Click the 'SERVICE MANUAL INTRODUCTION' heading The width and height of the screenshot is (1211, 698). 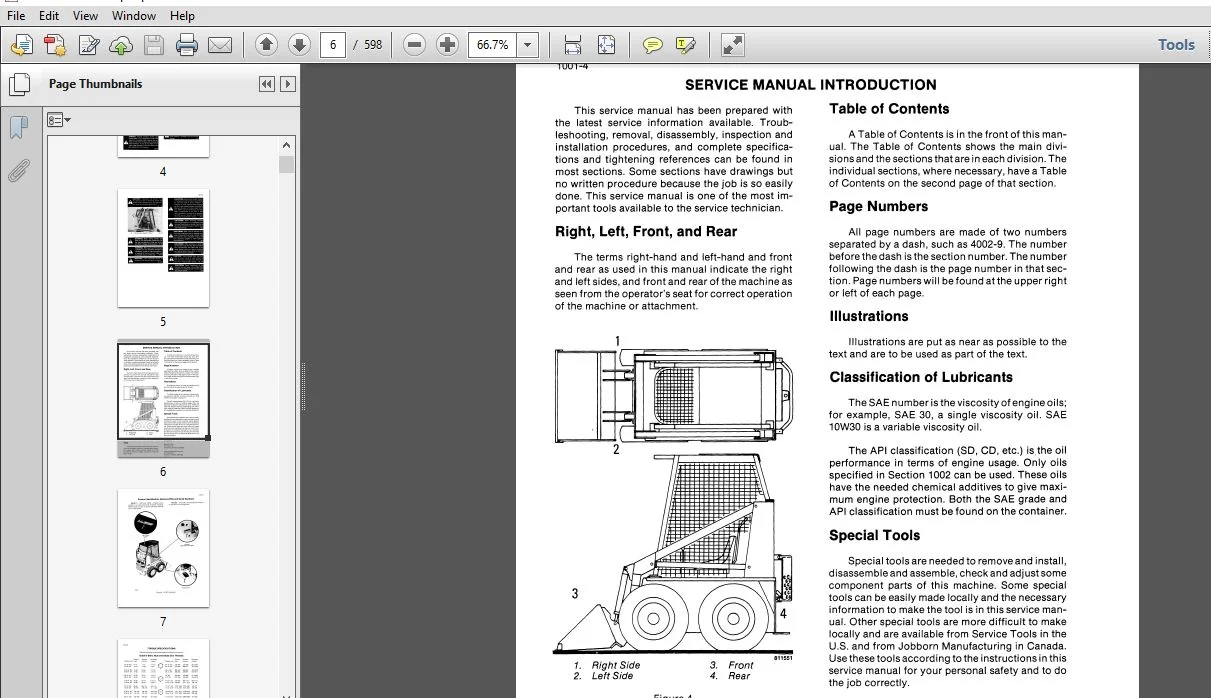(811, 85)
